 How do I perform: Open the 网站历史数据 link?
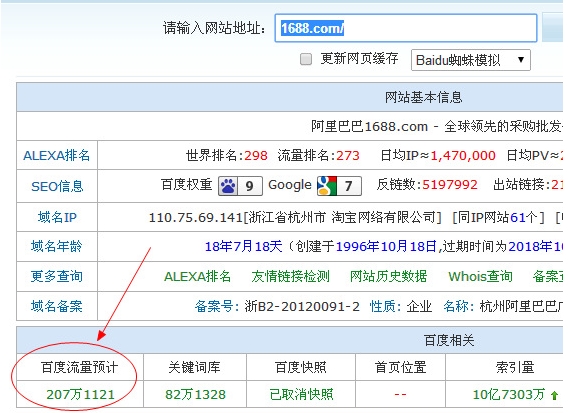[388, 276]
